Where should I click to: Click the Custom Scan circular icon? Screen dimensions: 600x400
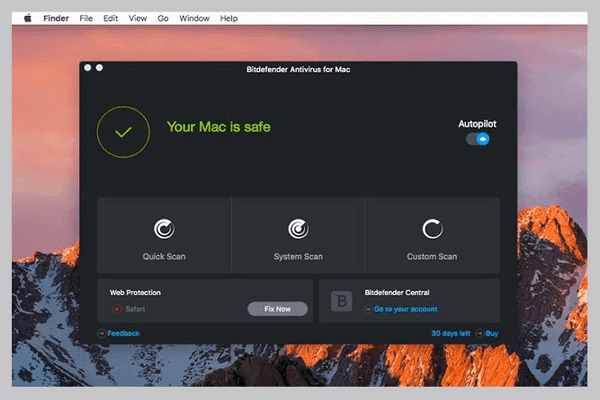[432, 229]
